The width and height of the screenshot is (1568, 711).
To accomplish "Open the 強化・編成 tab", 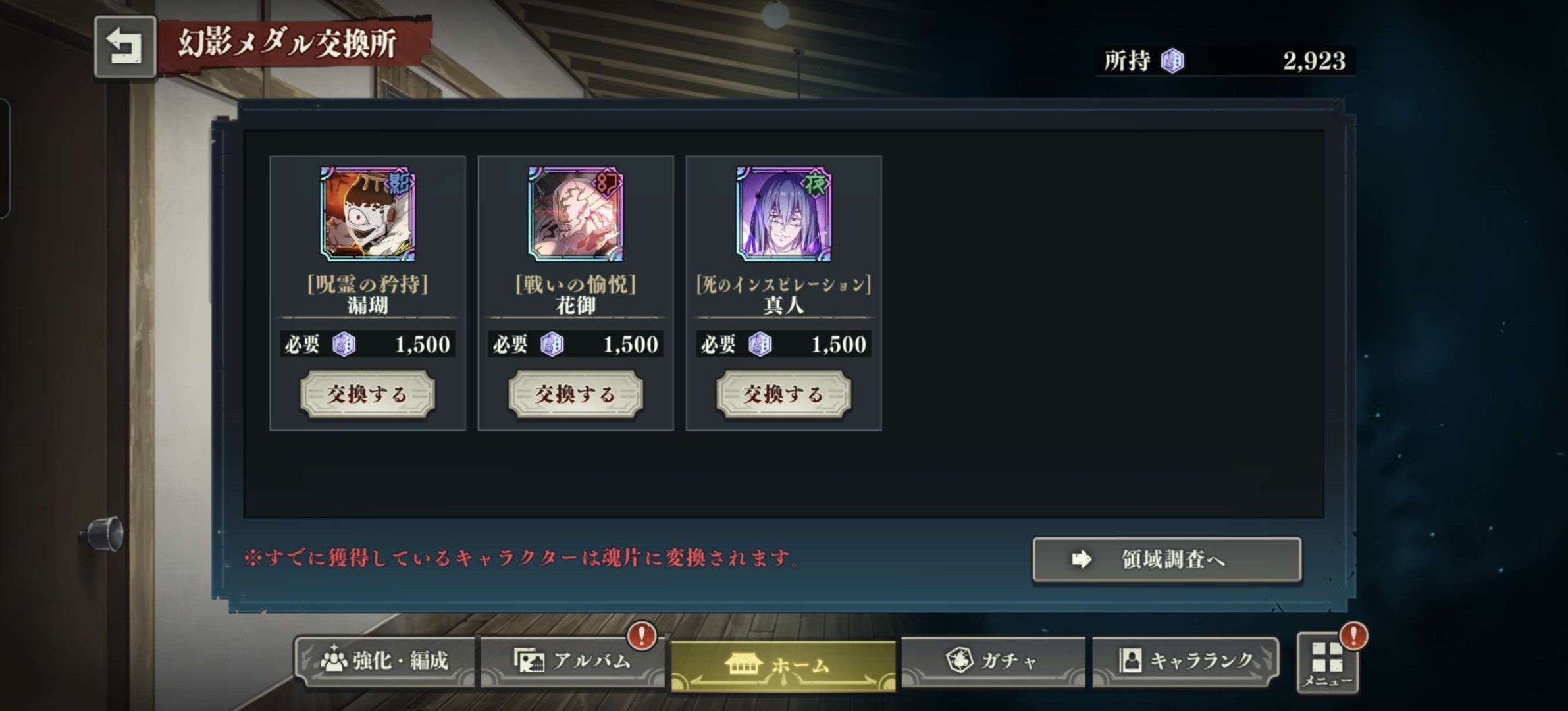I will pyautogui.click(x=384, y=661).
